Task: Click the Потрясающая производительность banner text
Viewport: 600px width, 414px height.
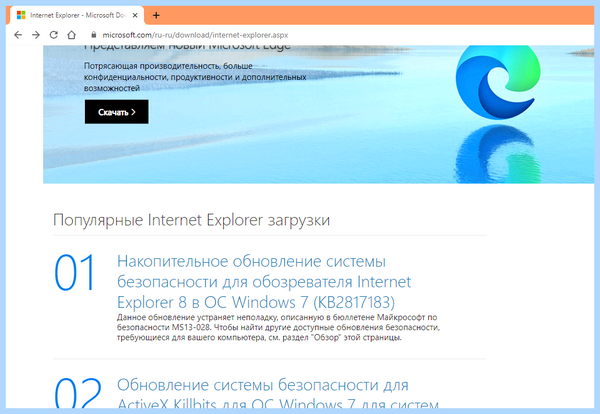Action: point(195,77)
